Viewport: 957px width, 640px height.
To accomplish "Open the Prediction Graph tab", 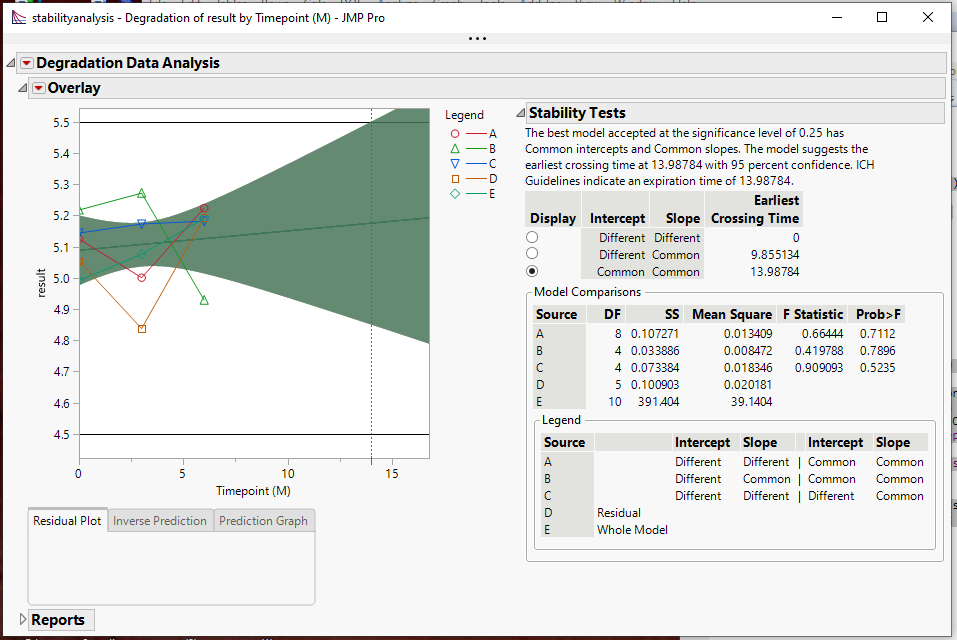I will [263, 520].
